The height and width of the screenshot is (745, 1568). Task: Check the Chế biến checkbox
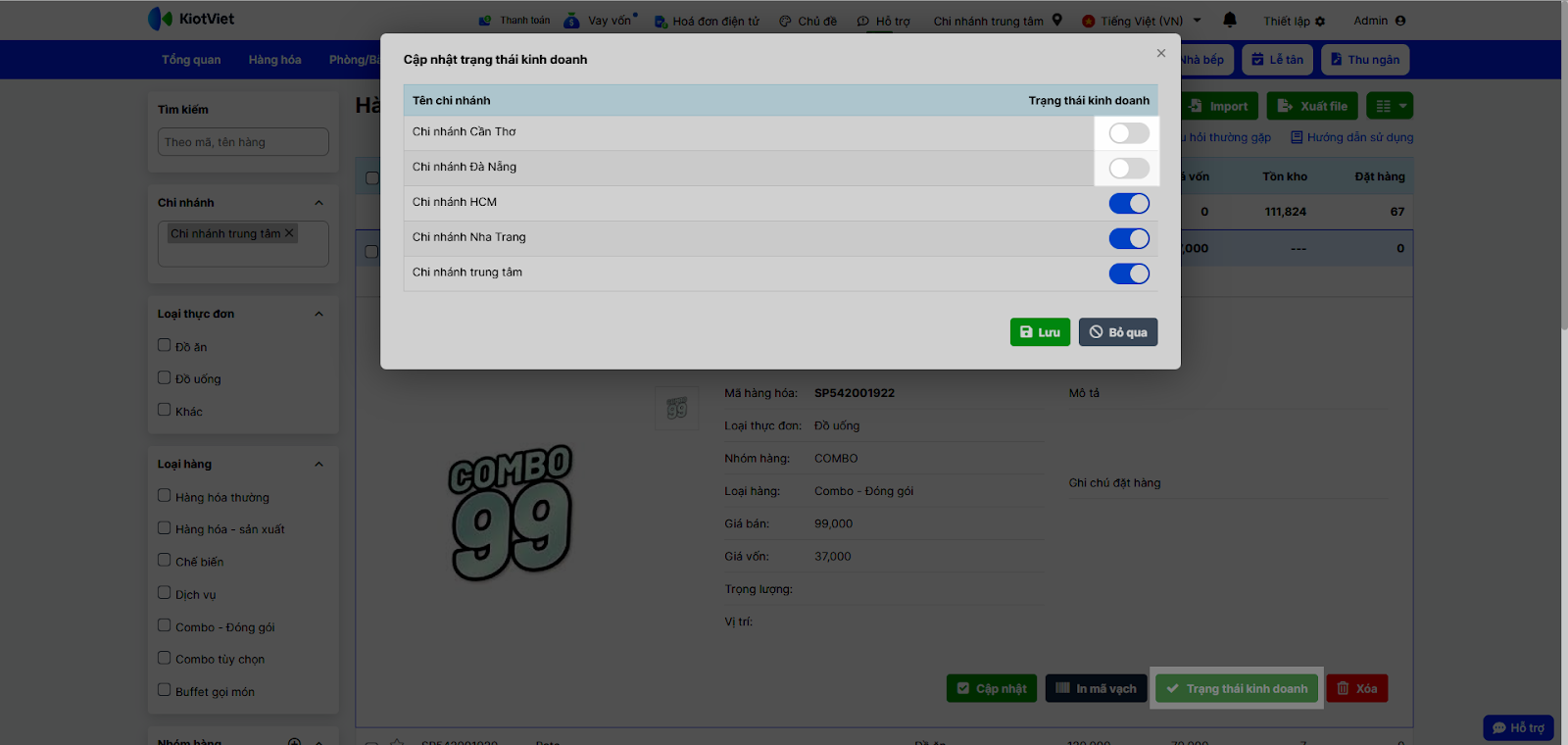(165, 561)
